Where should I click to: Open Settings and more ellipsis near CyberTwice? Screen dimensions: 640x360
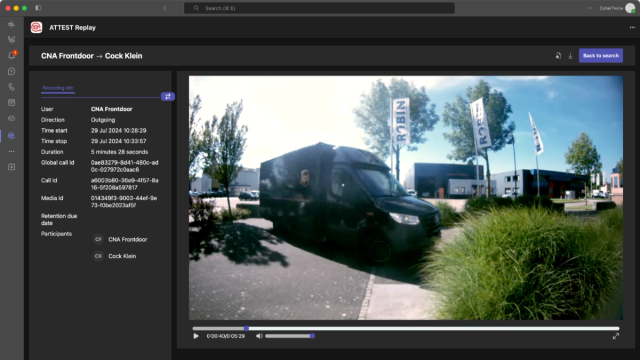(x=589, y=8)
